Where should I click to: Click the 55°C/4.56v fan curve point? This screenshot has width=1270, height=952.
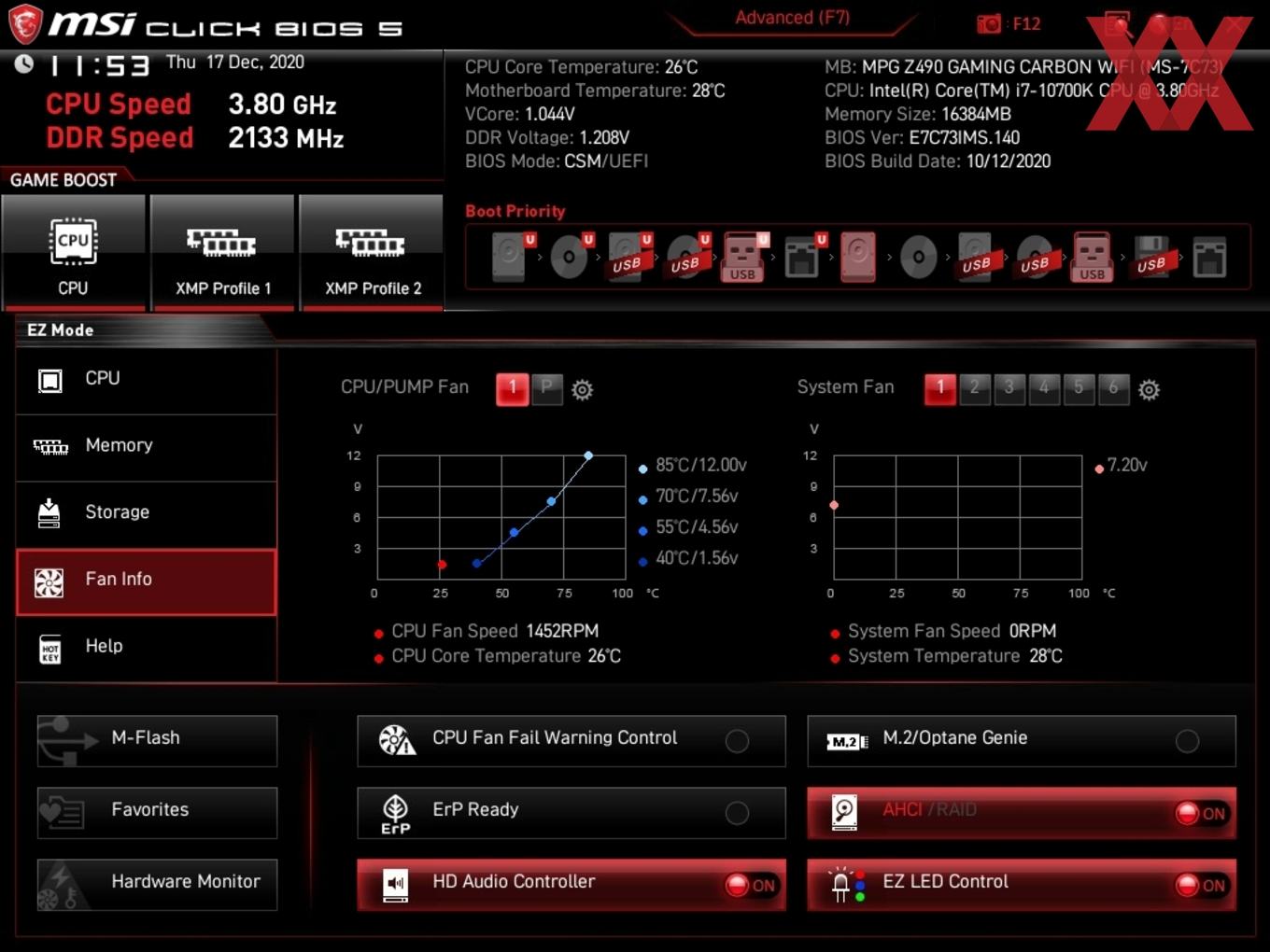514,532
